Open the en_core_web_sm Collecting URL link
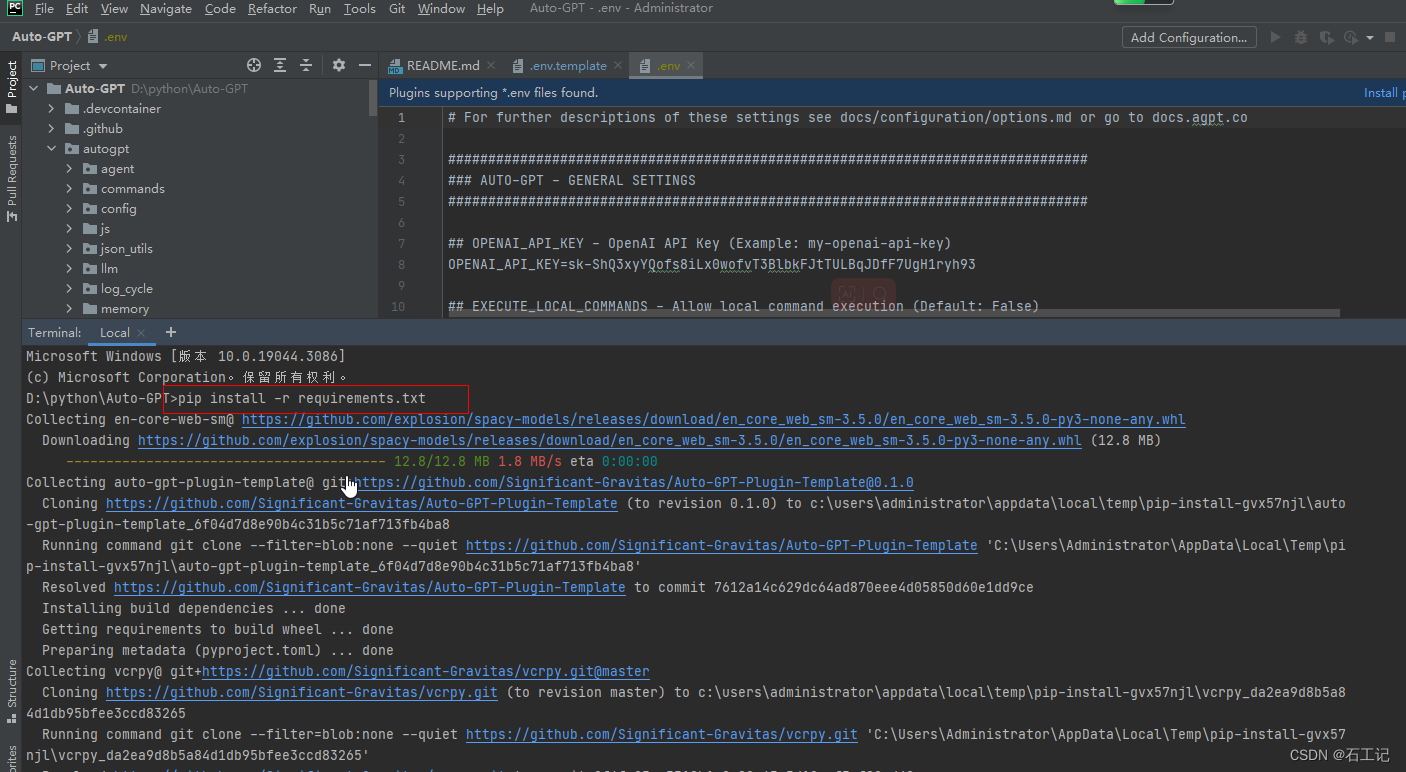The height and width of the screenshot is (772, 1406). [x=713, y=420]
